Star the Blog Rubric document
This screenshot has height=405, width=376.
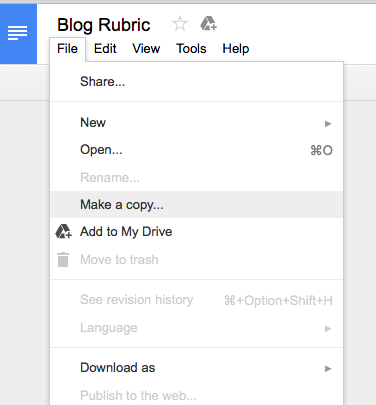click(180, 24)
